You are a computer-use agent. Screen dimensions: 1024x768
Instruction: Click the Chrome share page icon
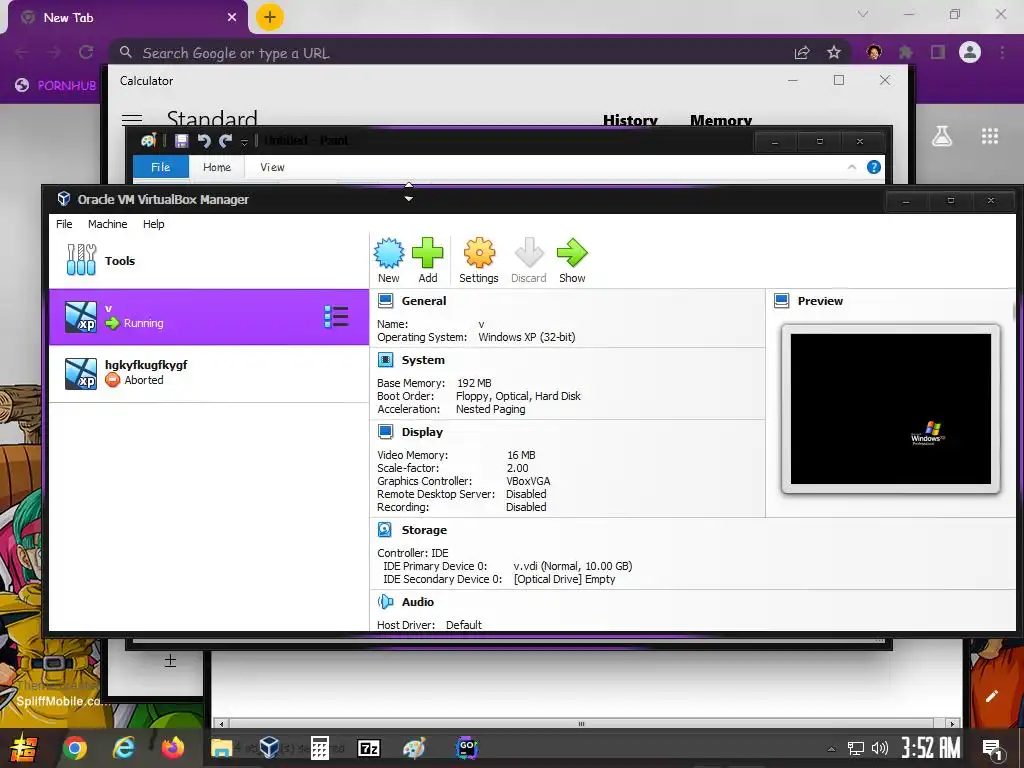click(x=802, y=53)
